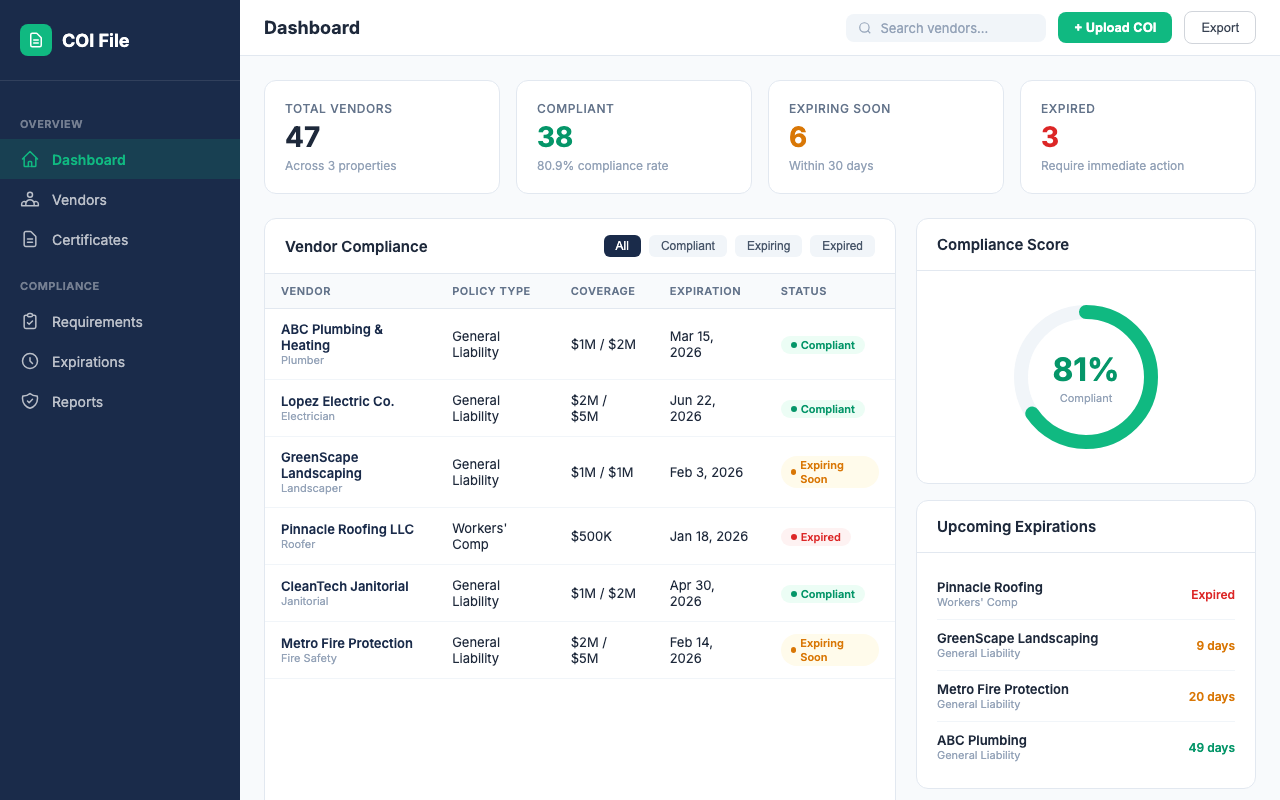Open ABC Plumbing & Heating vendor row
Image resolution: width=1280 pixels, height=800 pixels.
(x=580, y=344)
